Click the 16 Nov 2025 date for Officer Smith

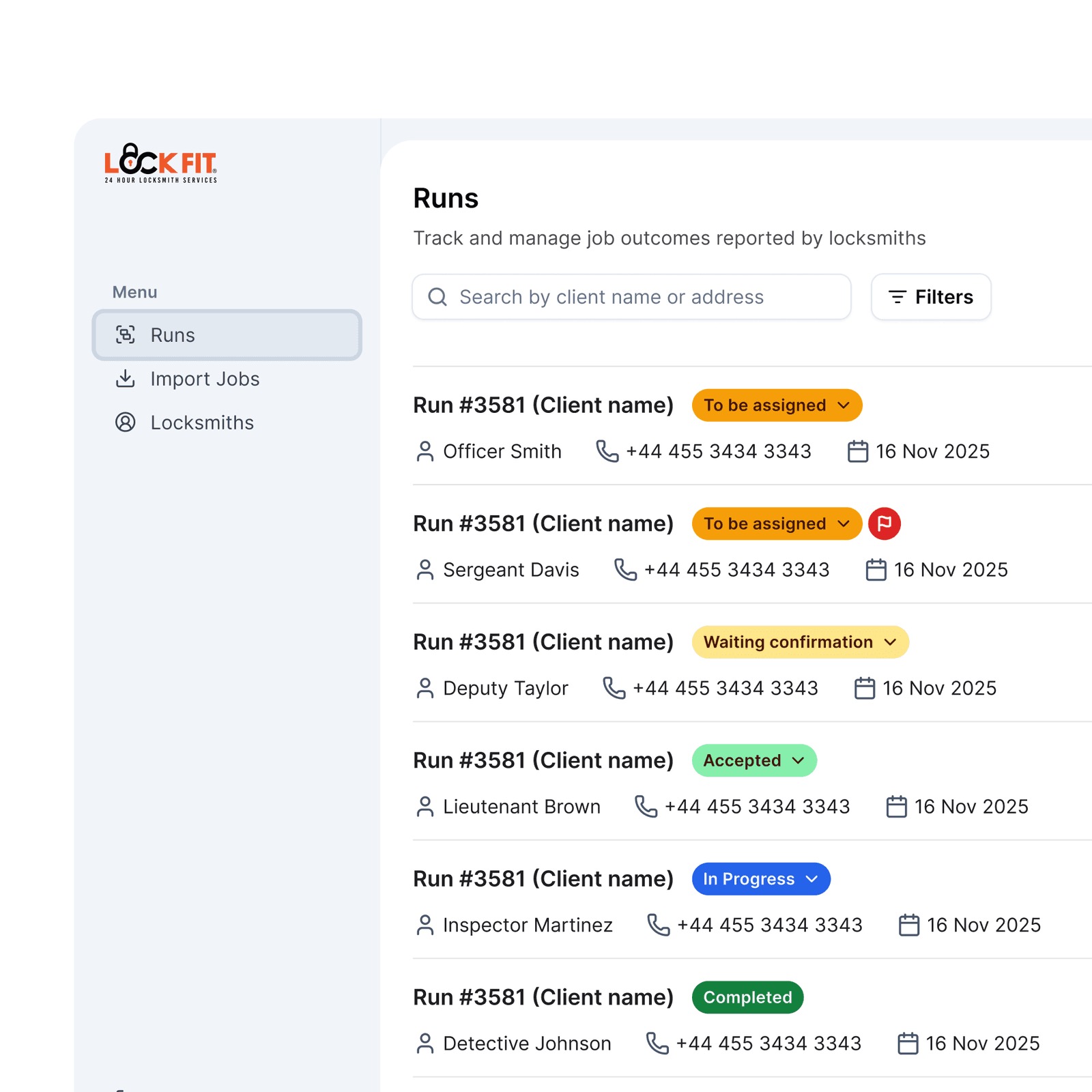[x=933, y=451]
